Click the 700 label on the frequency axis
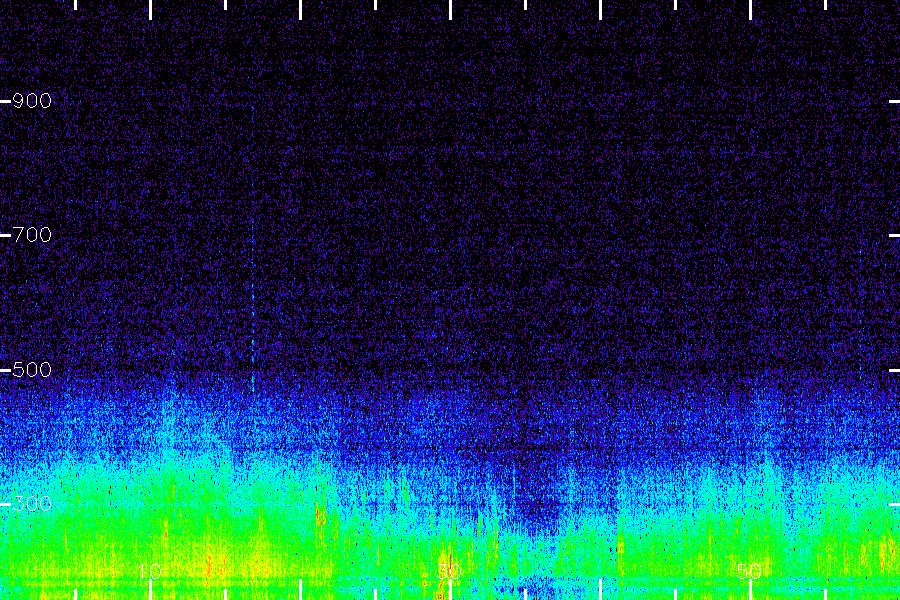Image resolution: width=900 pixels, height=600 pixels. tap(32, 235)
